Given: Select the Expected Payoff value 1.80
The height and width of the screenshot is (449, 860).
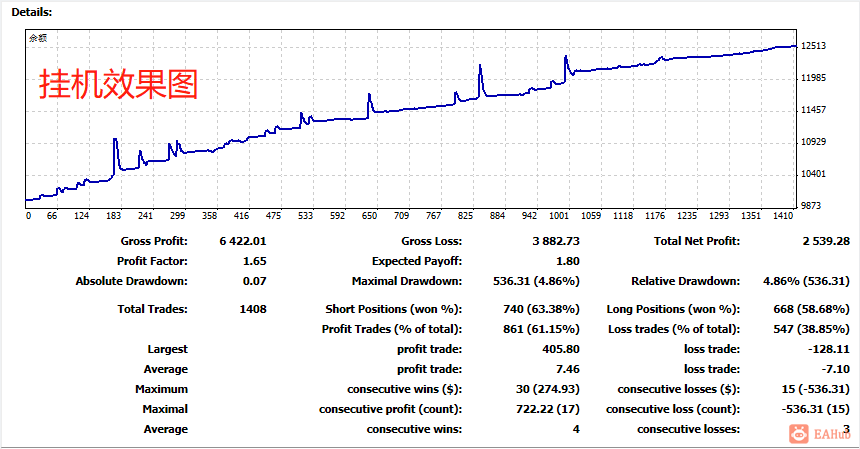Looking at the screenshot, I should 568,262.
